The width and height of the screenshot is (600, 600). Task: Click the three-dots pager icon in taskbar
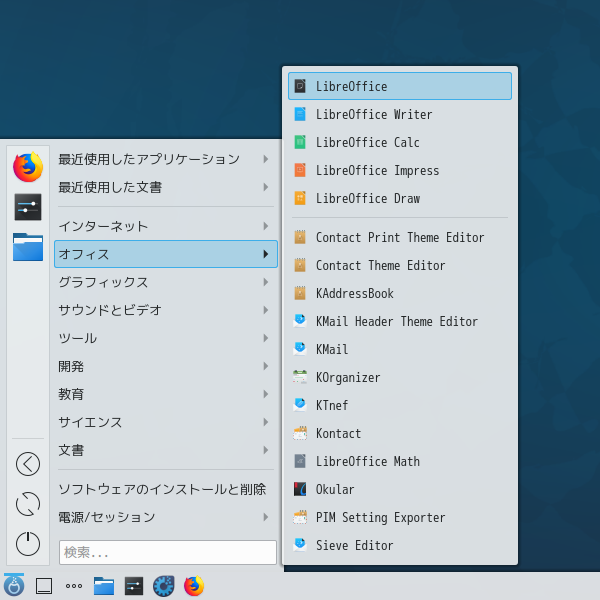click(73, 586)
